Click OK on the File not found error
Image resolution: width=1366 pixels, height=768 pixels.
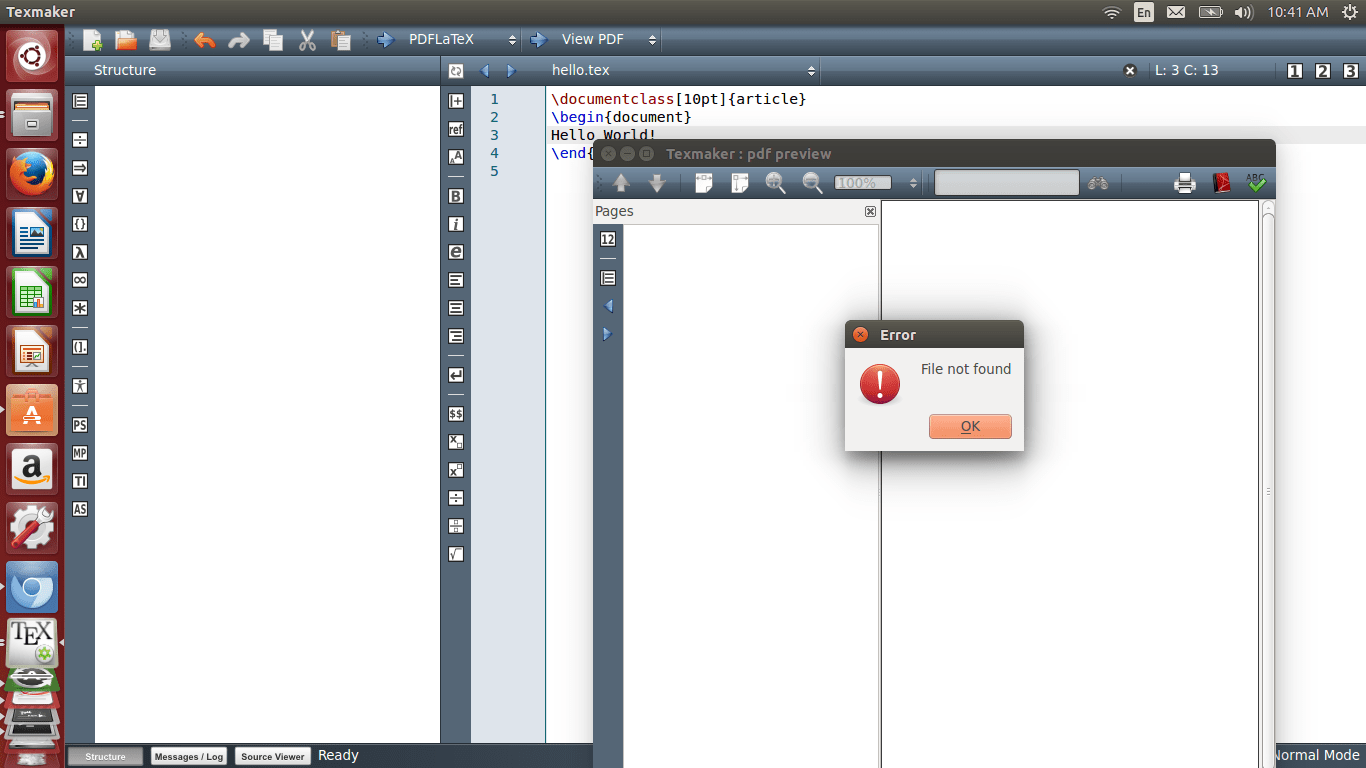(969, 426)
